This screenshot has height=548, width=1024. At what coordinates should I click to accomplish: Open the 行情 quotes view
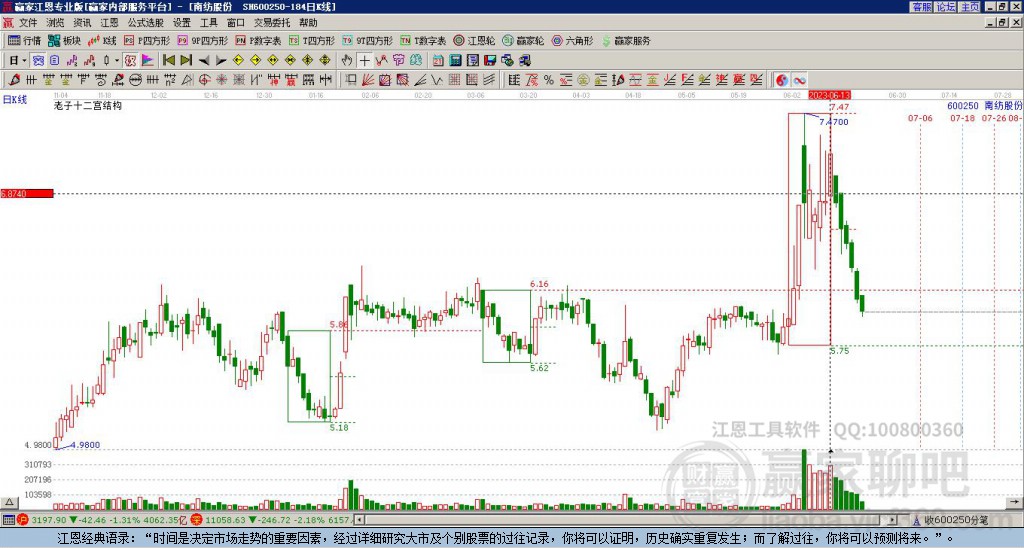pyautogui.click(x=25, y=40)
